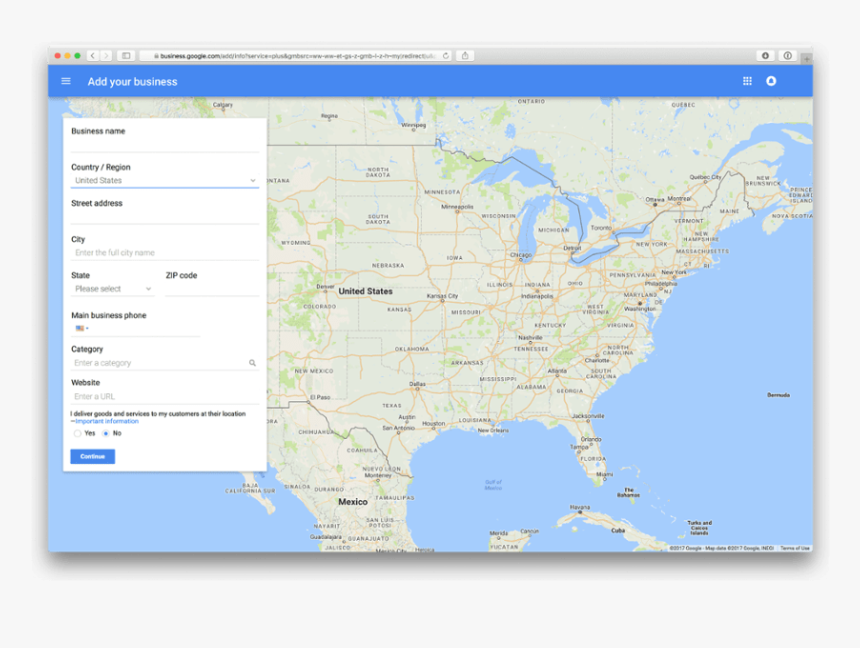Click the info extension icon in toolbar
Viewport: 860px width, 648px height.
788,55
